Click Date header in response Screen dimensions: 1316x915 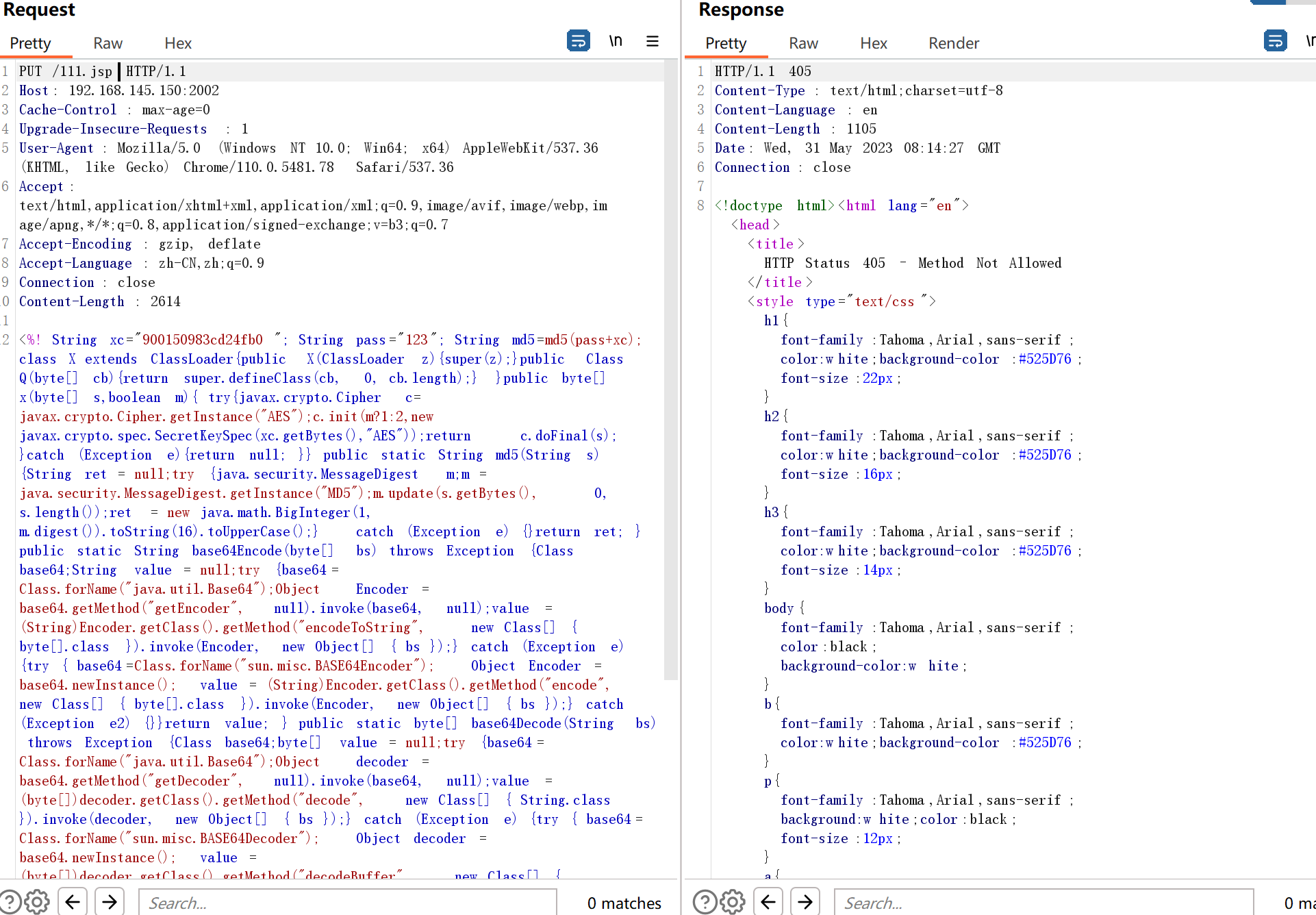tap(857, 148)
